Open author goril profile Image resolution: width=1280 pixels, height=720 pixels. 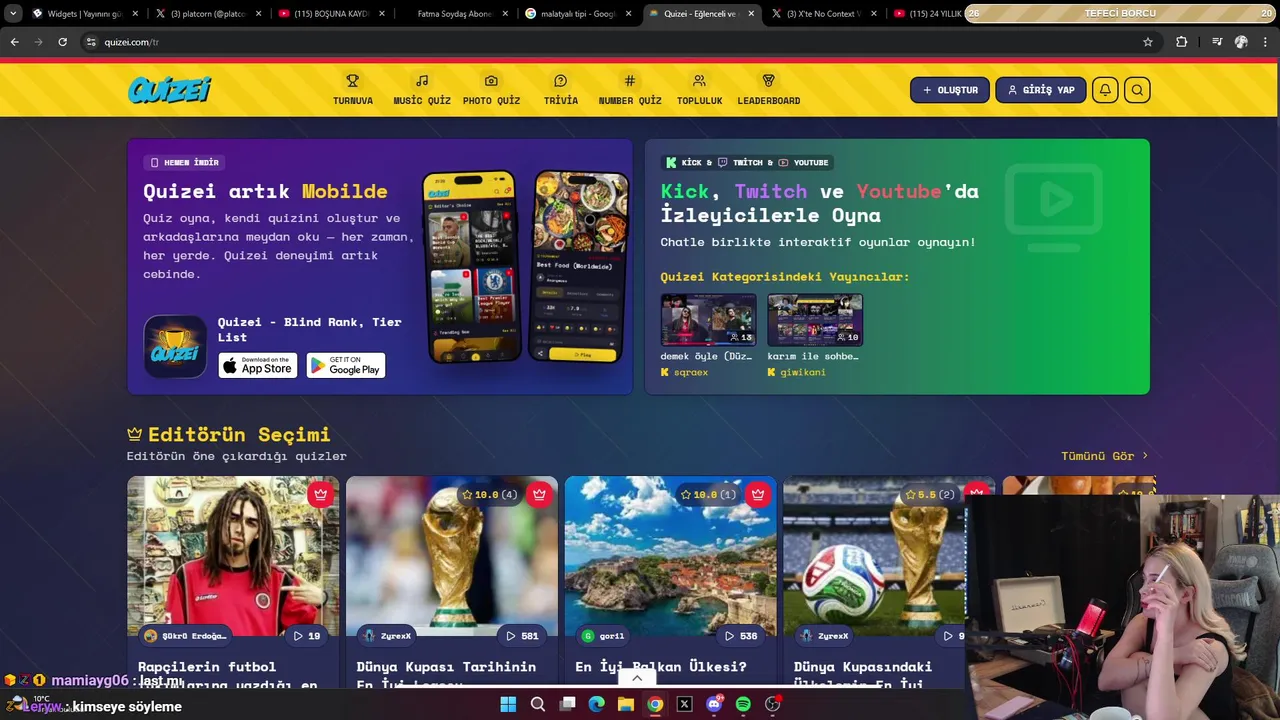tap(603, 636)
